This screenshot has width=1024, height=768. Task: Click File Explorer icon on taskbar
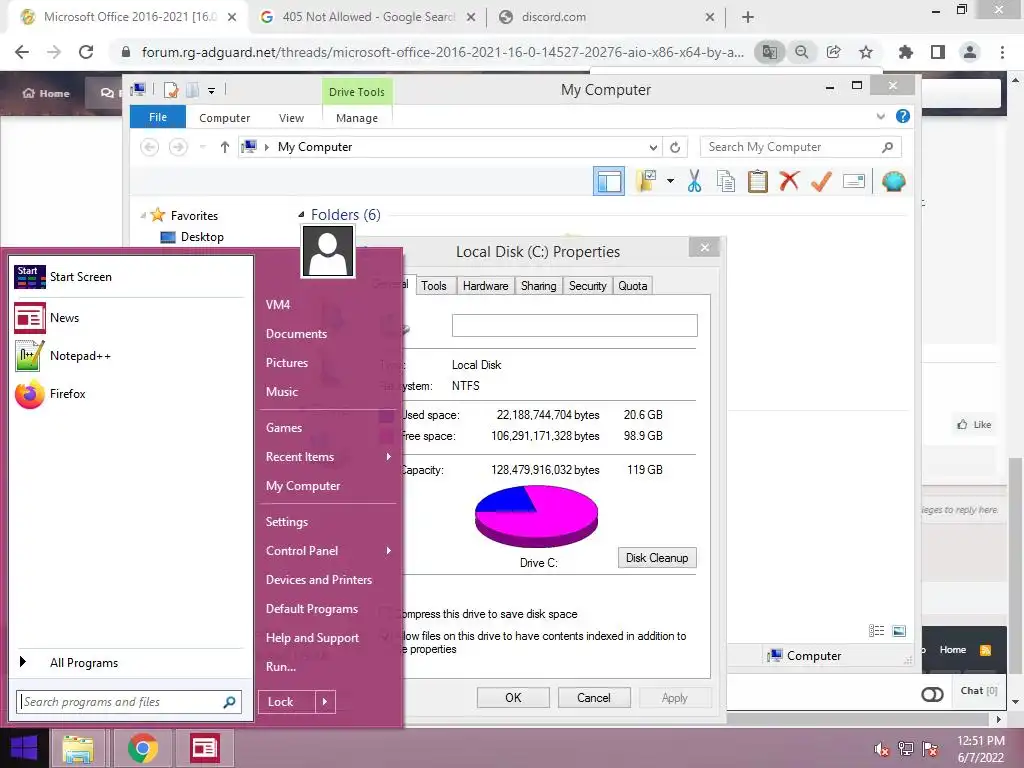click(78, 748)
